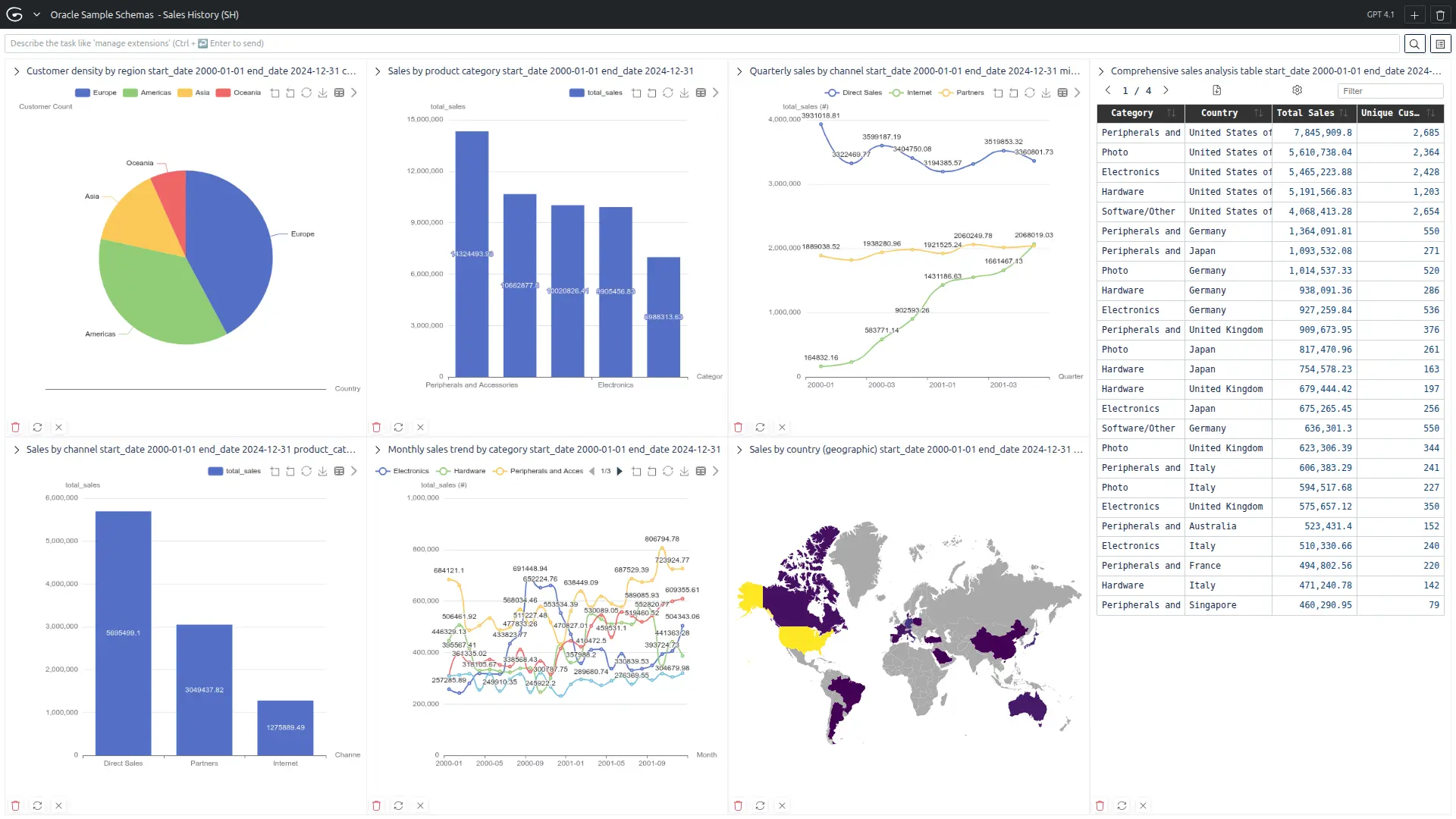Viewport: 1456px width, 819px height.
Task: Delete the Sales by channel panel using its trash icon
Action: pyautogui.click(x=15, y=805)
